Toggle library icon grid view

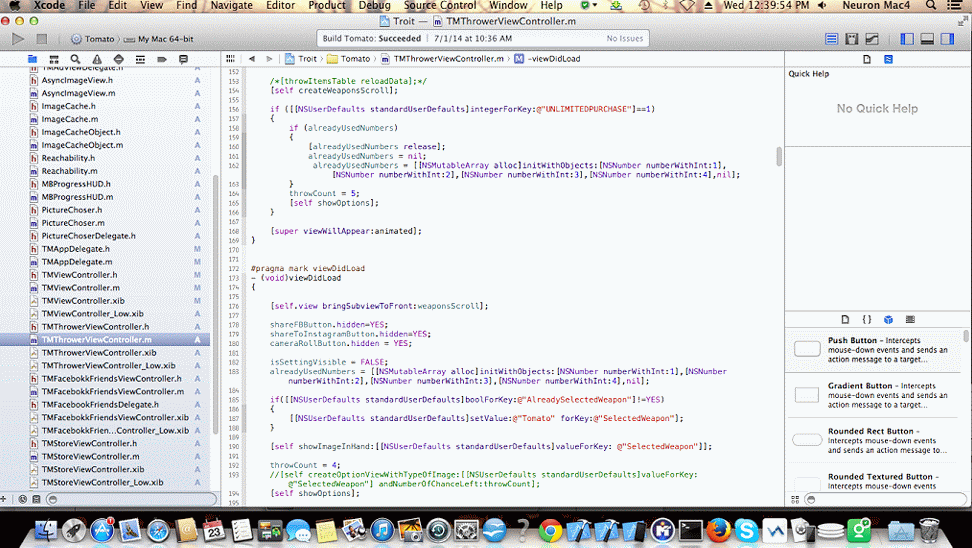795,499
